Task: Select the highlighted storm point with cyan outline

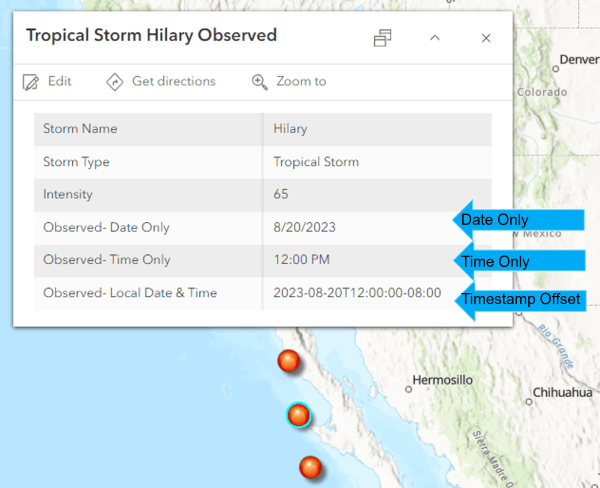Action: point(299,415)
